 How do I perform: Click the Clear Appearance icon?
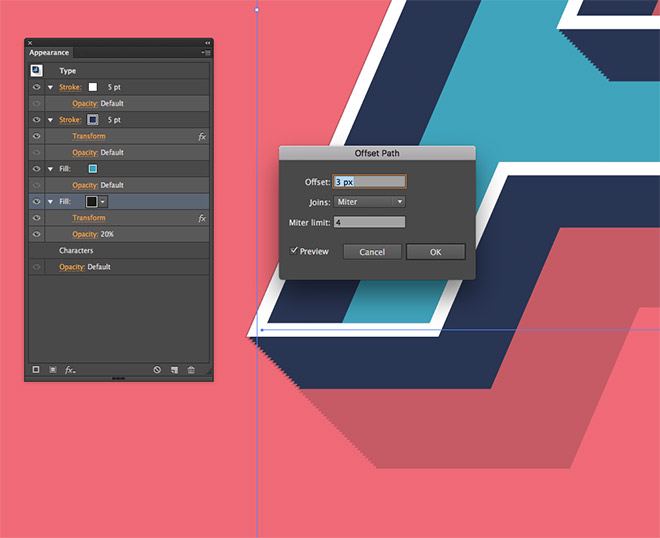(x=157, y=370)
